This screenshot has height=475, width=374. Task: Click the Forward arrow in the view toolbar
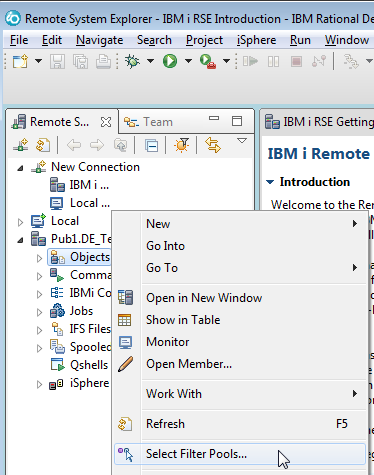(x=97, y=145)
